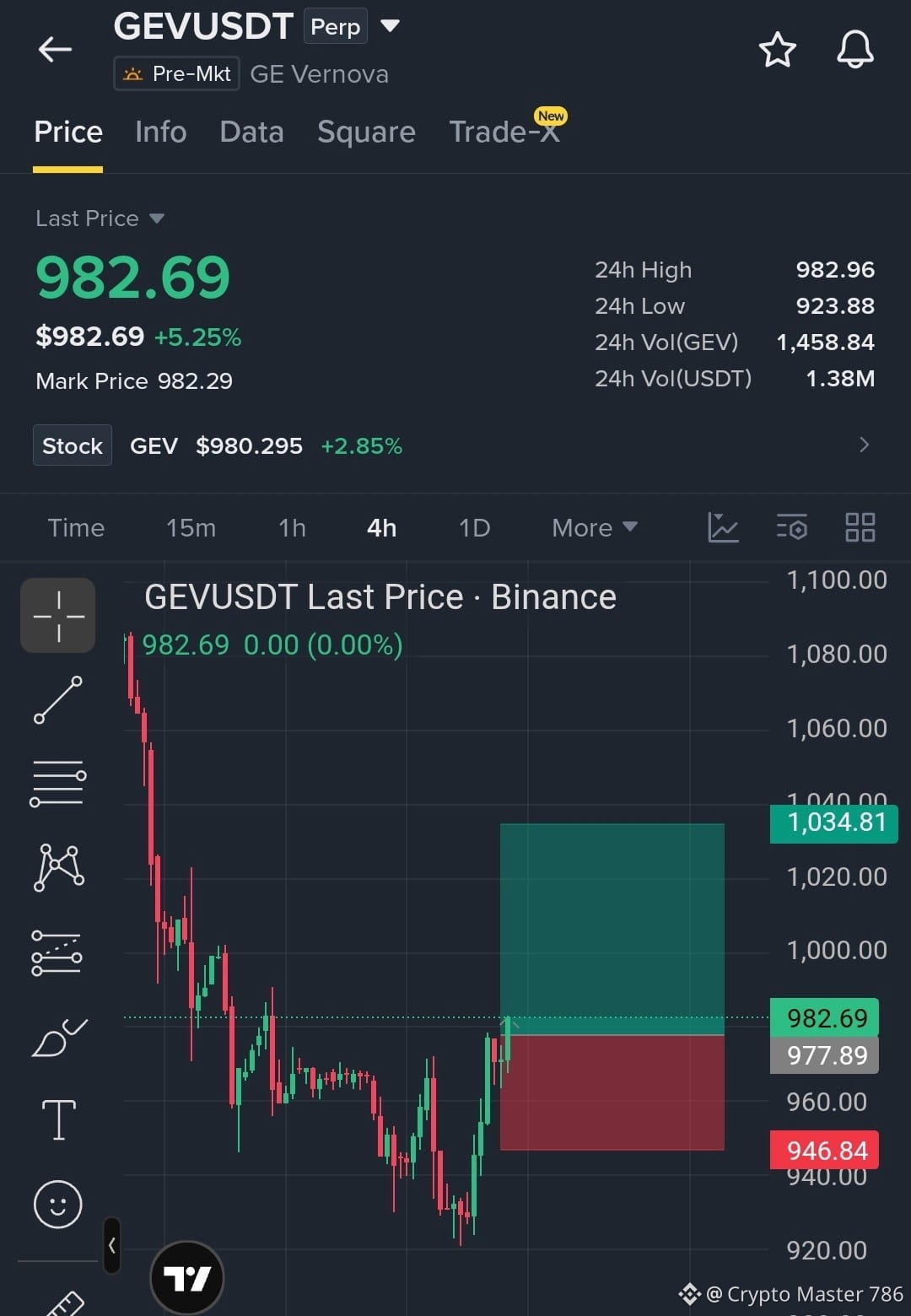Switch to the Info tab
Screen dimensions: 911x1316
tap(160, 132)
